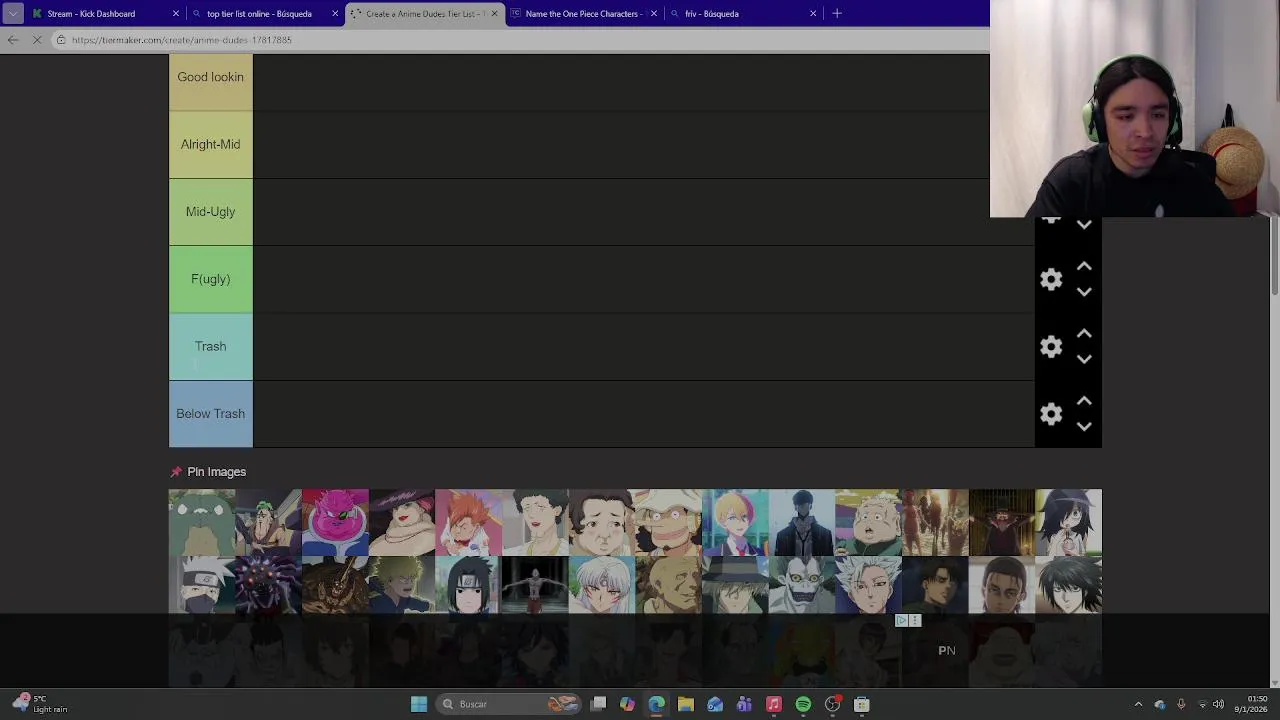
Task: Select the Below Trash tier label
Action: (210, 414)
